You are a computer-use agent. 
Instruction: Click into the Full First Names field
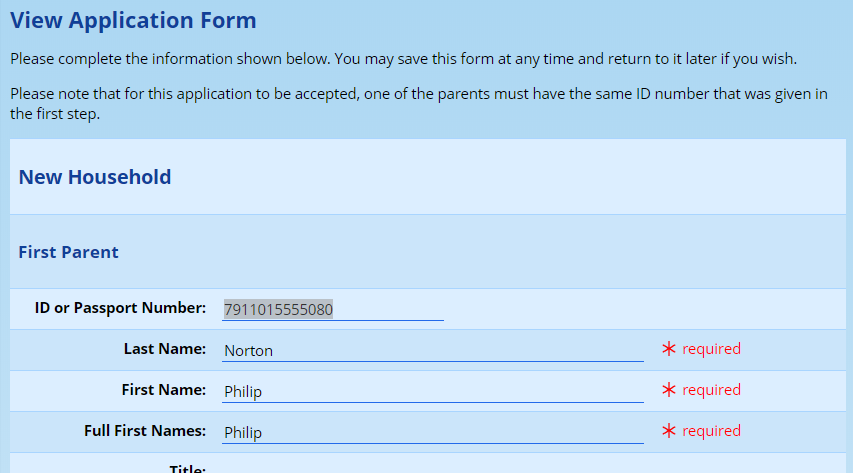pyautogui.click(x=432, y=432)
